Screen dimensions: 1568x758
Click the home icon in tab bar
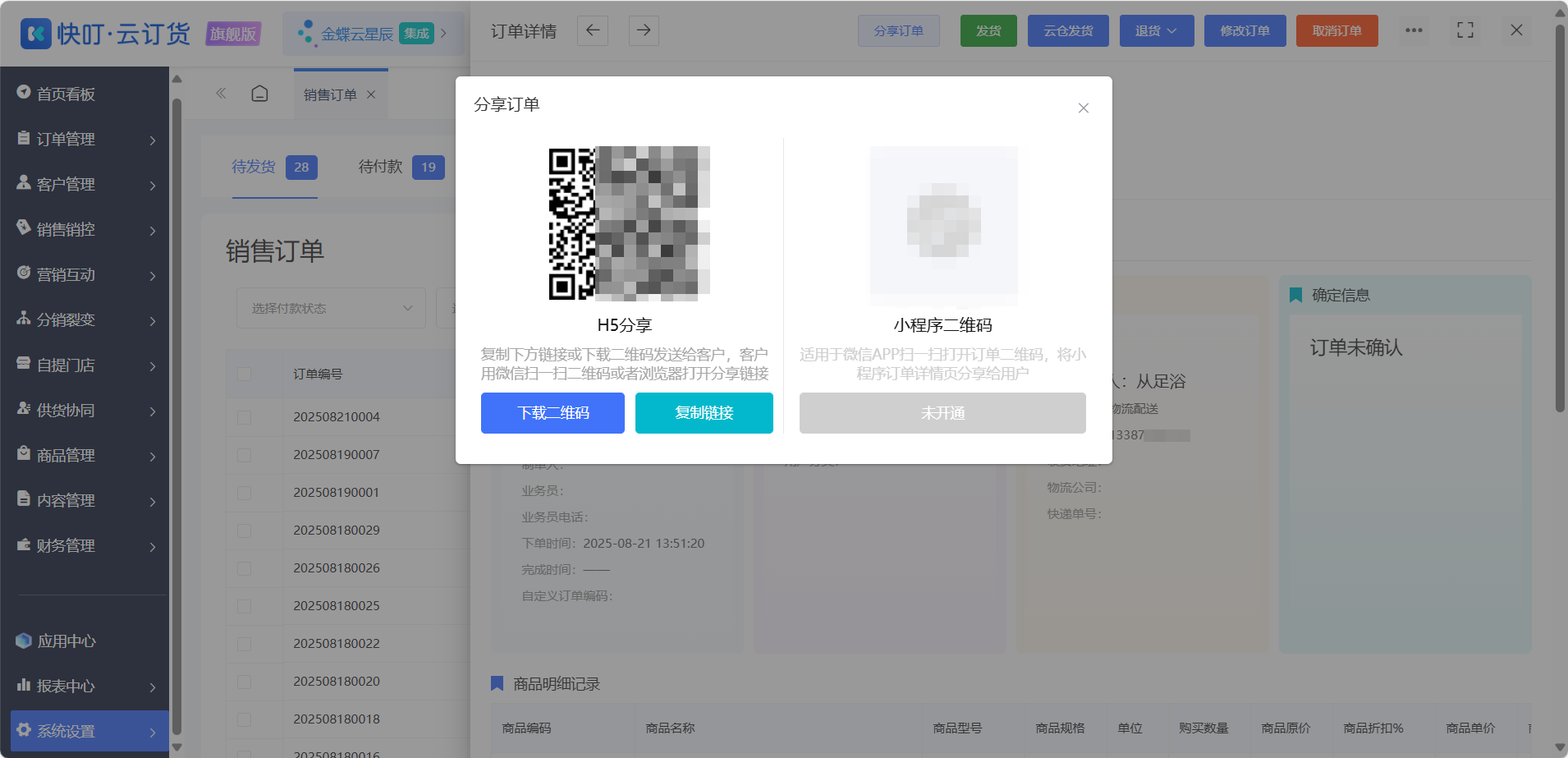(x=259, y=94)
